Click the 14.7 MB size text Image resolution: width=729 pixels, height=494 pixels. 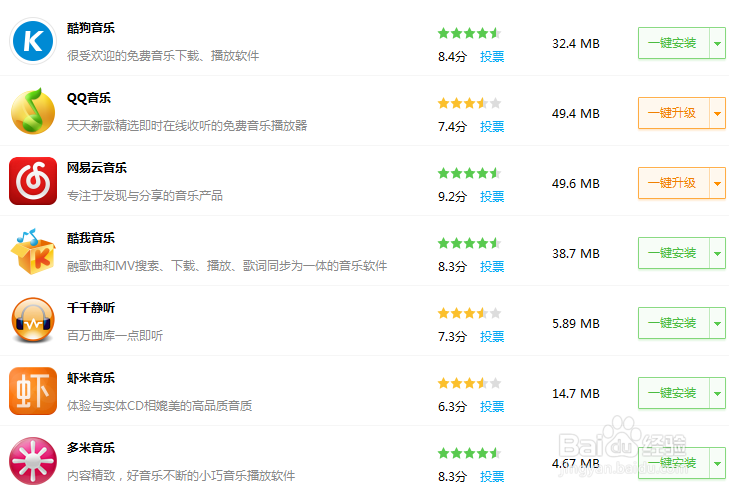click(x=576, y=393)
